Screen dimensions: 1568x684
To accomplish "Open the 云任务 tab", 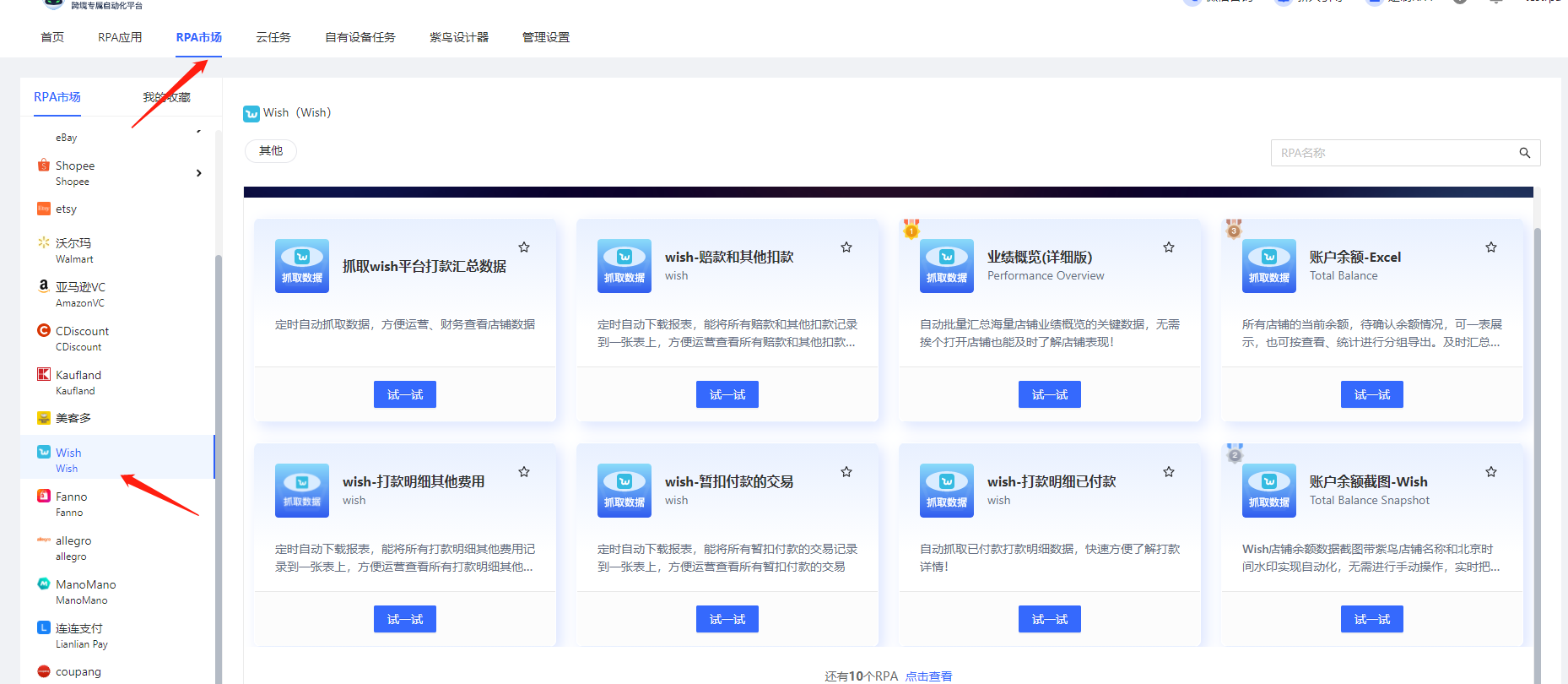I will tap(273, 37).
